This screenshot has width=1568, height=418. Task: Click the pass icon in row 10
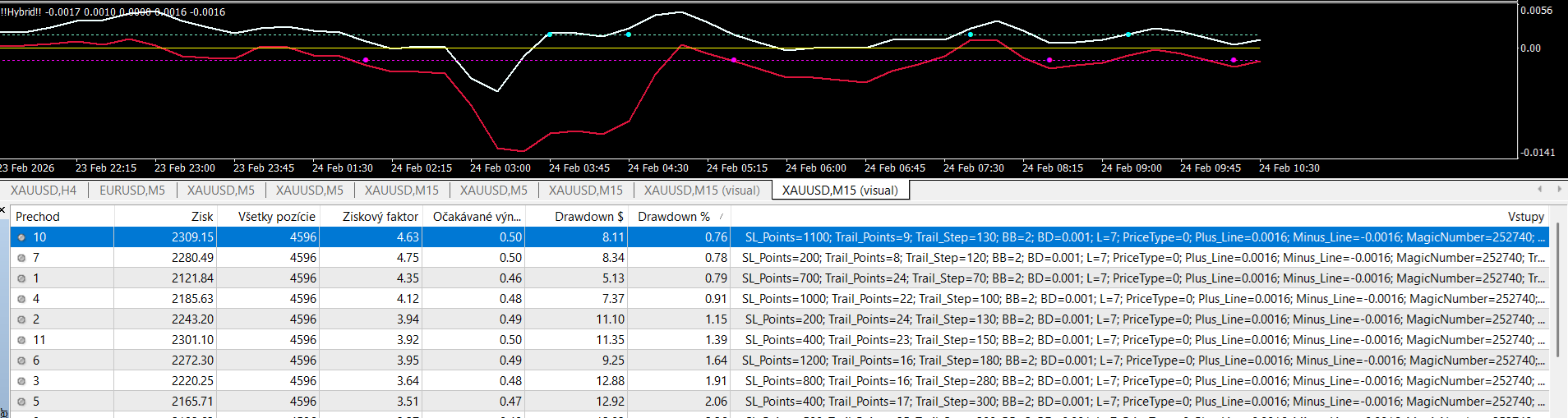click(x=21, y=237)
